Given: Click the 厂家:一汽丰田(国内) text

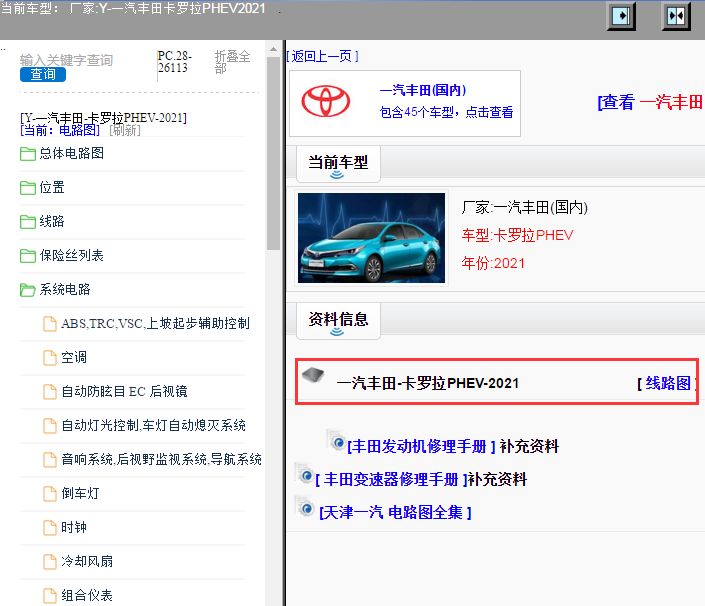Looking at the screenshot, I should [525, 207].
